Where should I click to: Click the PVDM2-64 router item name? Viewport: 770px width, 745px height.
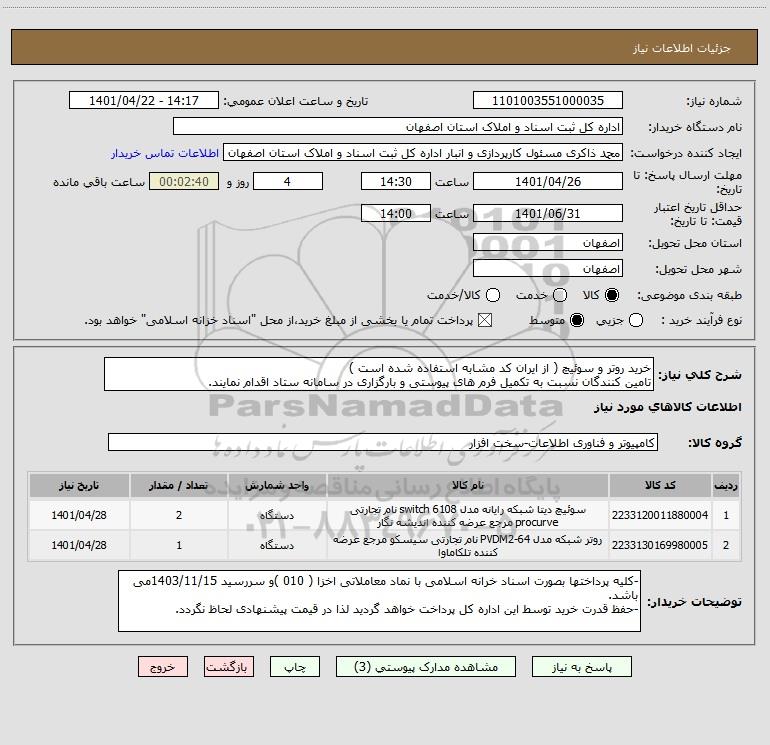pyautogui.click(x=468, y=545)
